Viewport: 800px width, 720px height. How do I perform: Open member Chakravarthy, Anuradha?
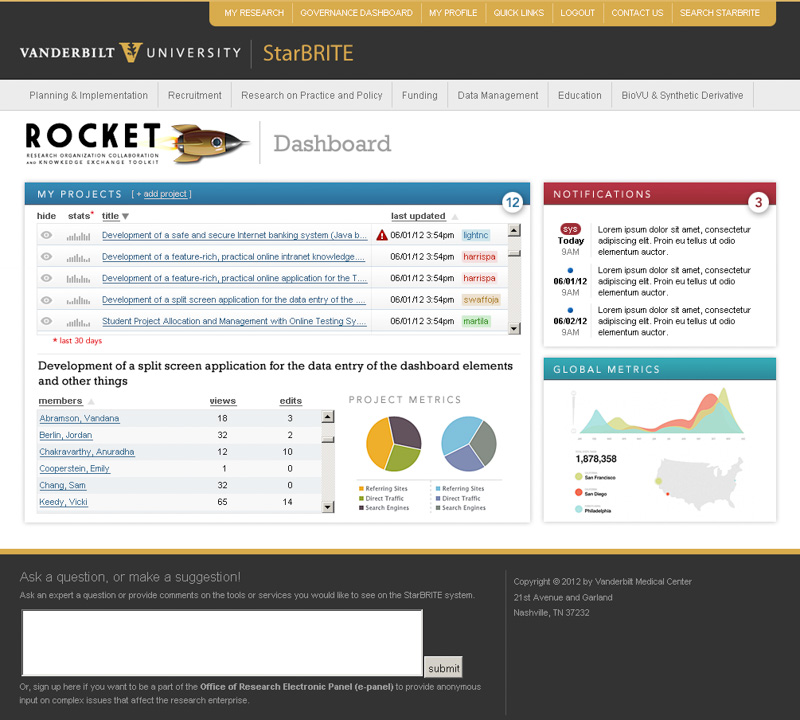pyautogui.click(x=87, y=452)
